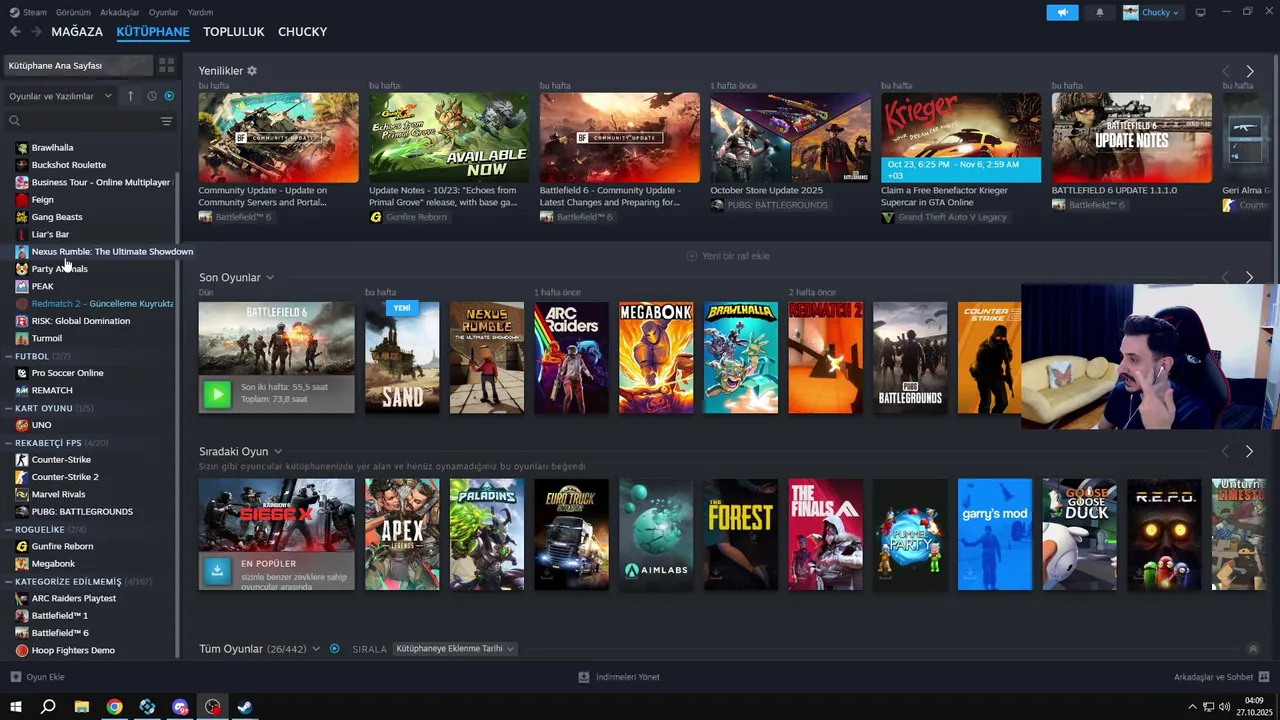Image resolution: width=1280 pixels, height=720 pixels.
Task: Open Arkadaşlar ve Sohbet panel
Action: coord(1221,677)
